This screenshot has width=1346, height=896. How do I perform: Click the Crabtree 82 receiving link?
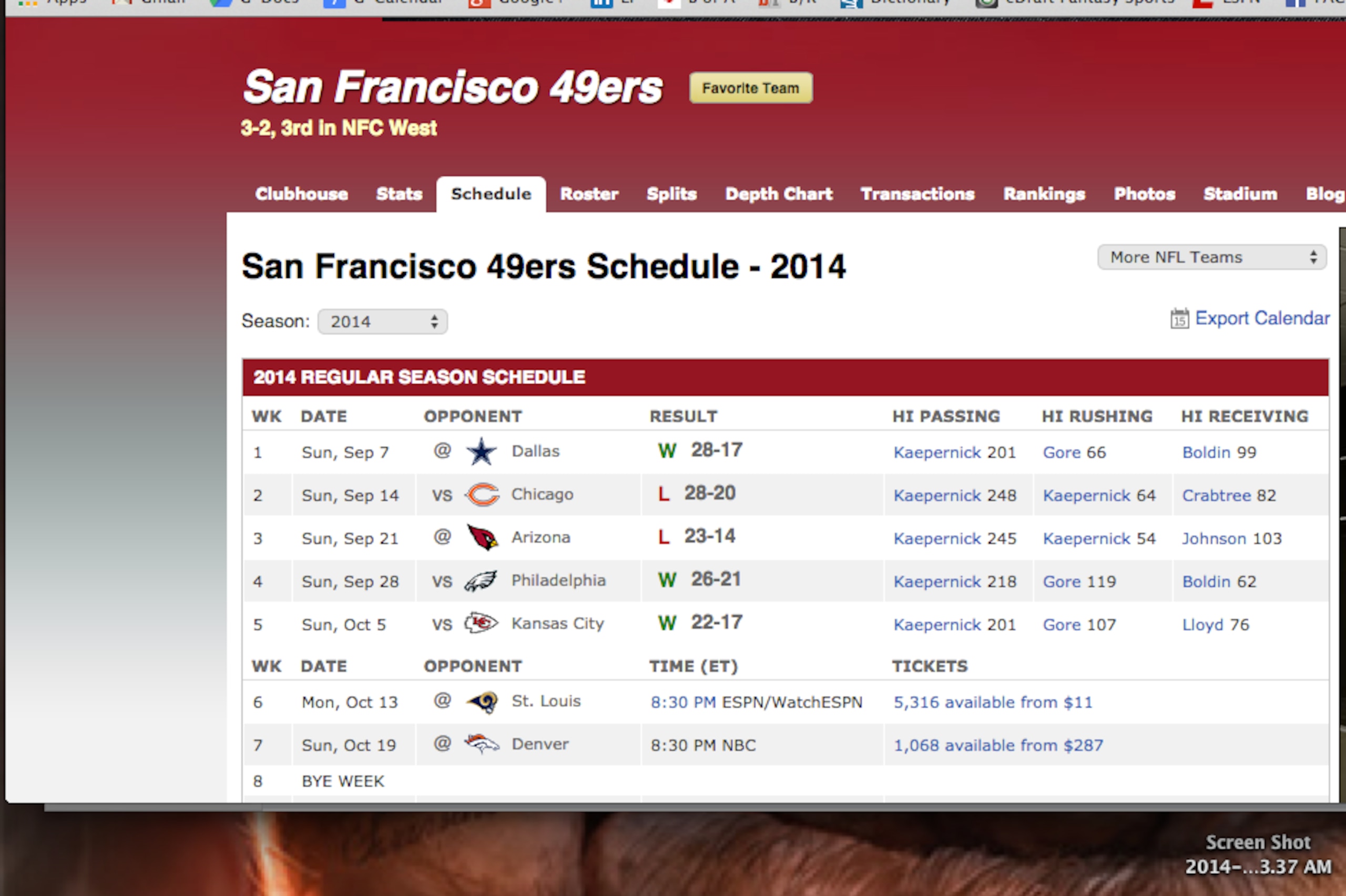(x=1216, y=496)
